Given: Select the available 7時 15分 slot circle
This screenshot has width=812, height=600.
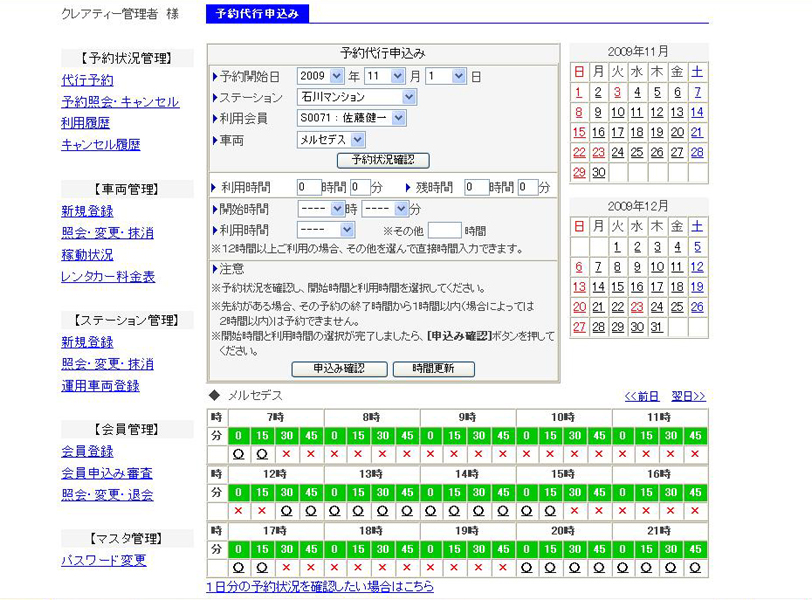Looking at the screenshot, I should pos(263,455).
